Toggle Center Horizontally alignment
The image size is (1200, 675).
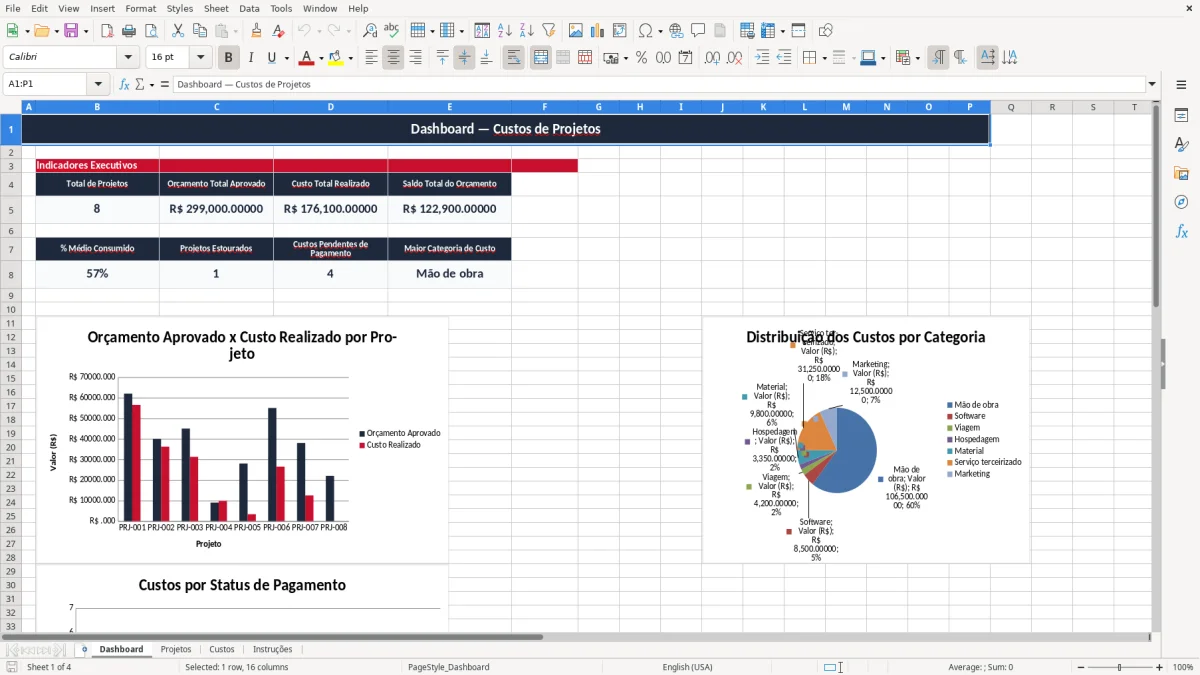pos(393,58)
